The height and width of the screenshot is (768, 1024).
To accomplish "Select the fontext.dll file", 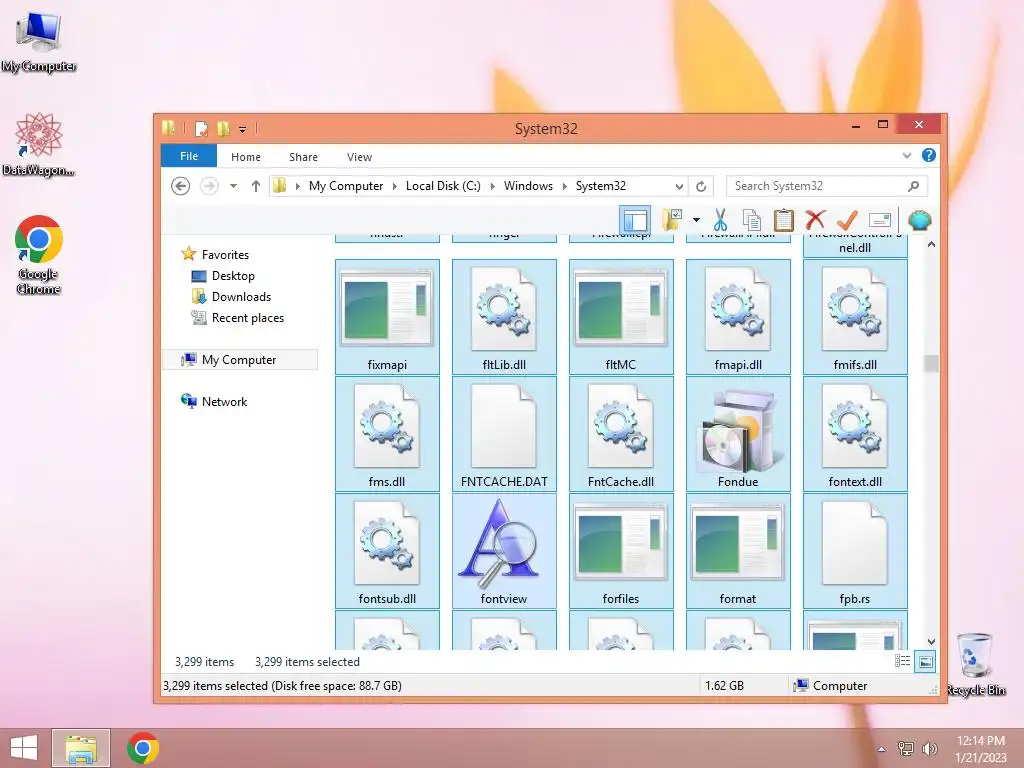I will point(855,434).
